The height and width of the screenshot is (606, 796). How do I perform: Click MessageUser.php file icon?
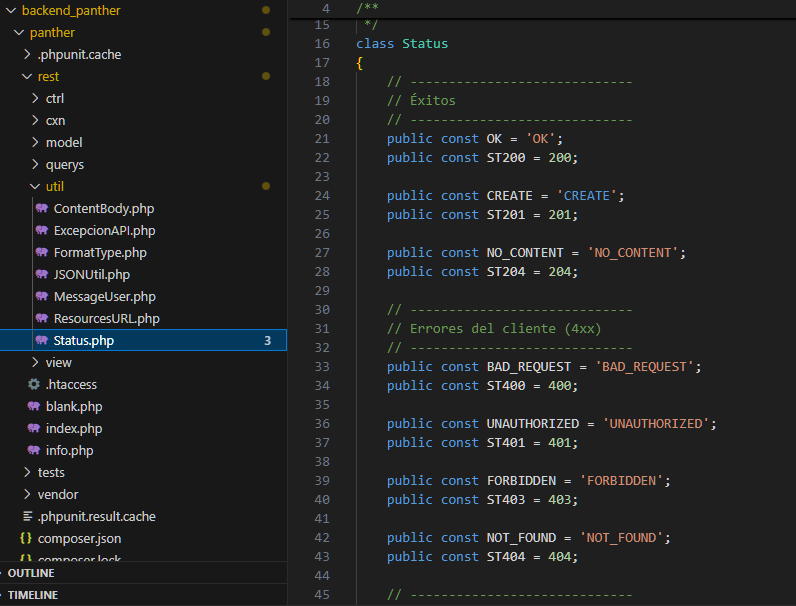pyautogui.click(x=42, y=296)
